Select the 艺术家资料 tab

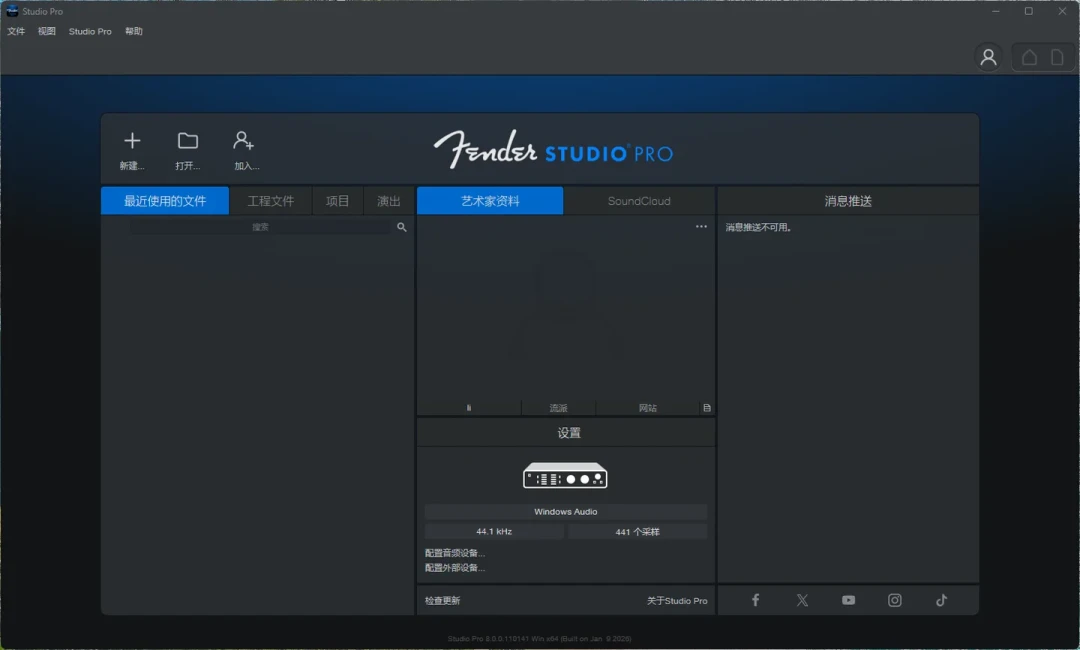point(490,200)
